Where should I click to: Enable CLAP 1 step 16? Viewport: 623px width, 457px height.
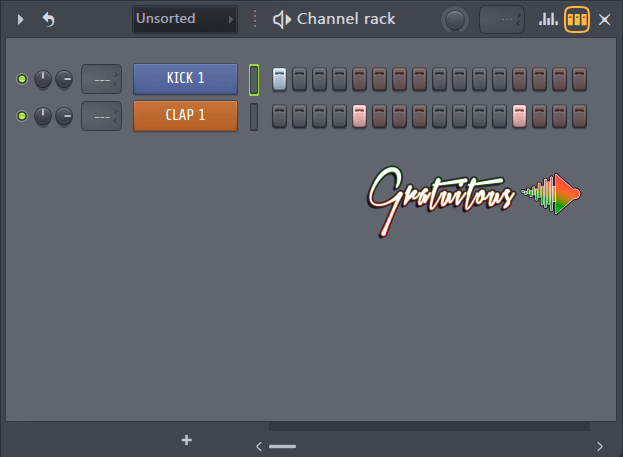[x=579, y=116]
